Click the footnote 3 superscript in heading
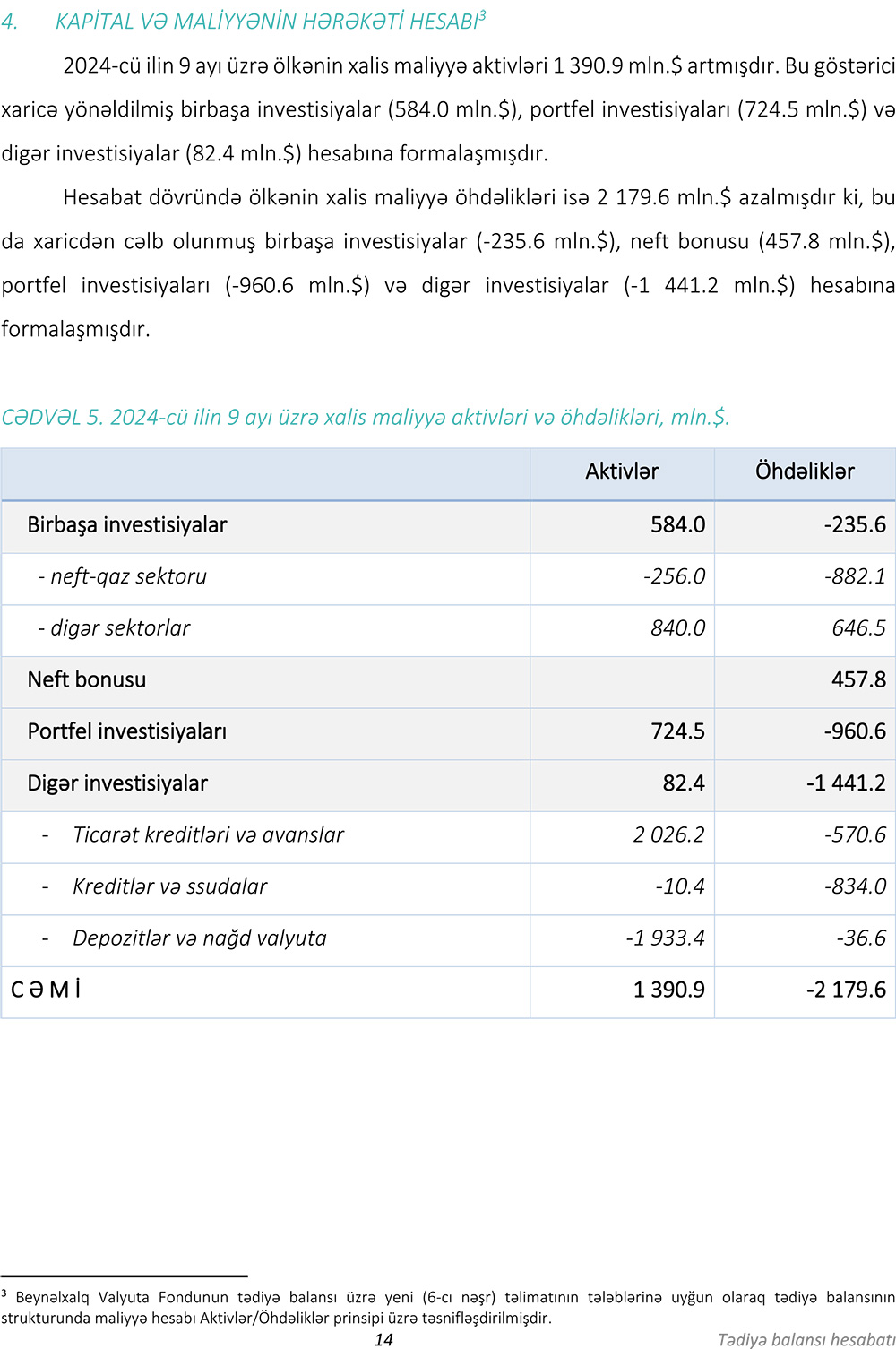The width and height of the screenshot is (896, 1349). [x=483, y=15]
